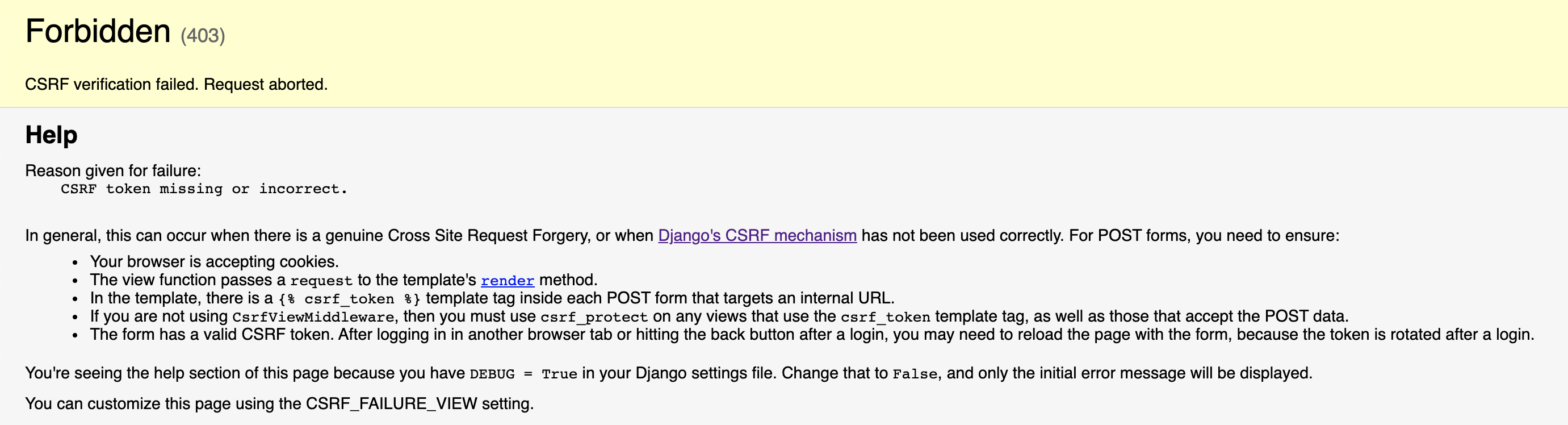Click the 'Reason given for failure:' label

(x=112, y=170)
